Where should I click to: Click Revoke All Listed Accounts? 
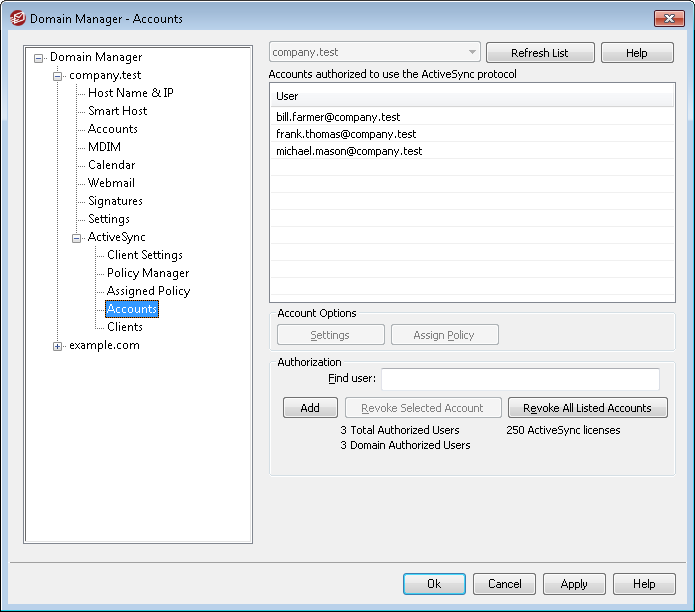pos(587,408)
